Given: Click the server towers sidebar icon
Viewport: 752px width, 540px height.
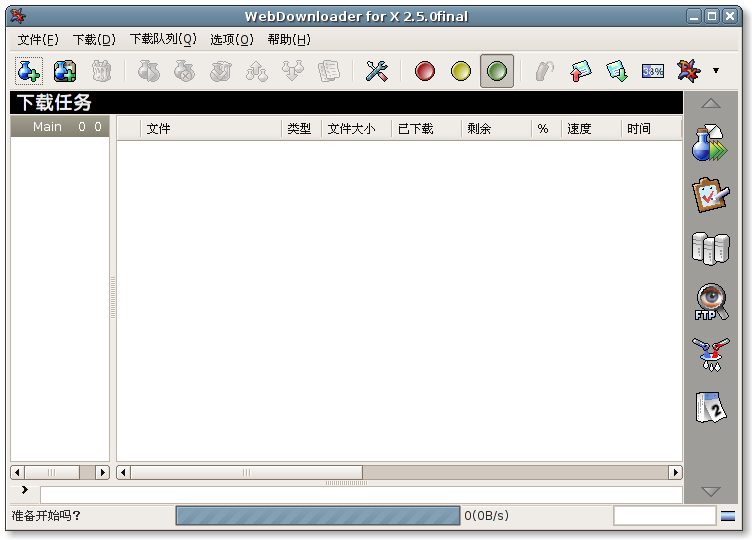Looking at the screenshot, I should [711, 248].
